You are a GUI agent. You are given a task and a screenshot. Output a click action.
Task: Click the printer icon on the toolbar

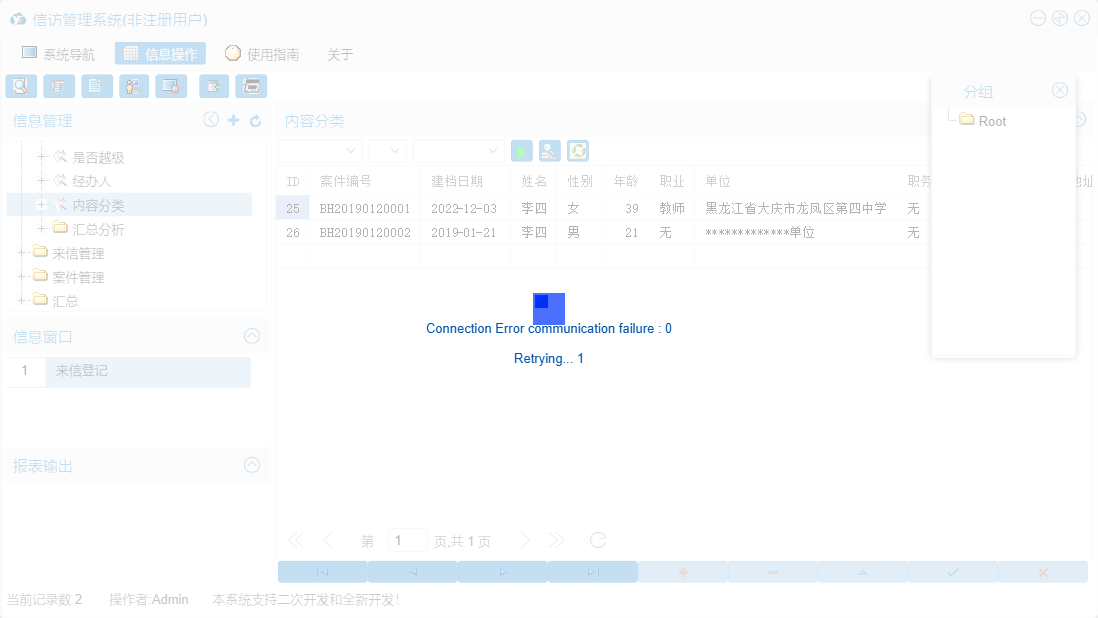tap(251, 86)
